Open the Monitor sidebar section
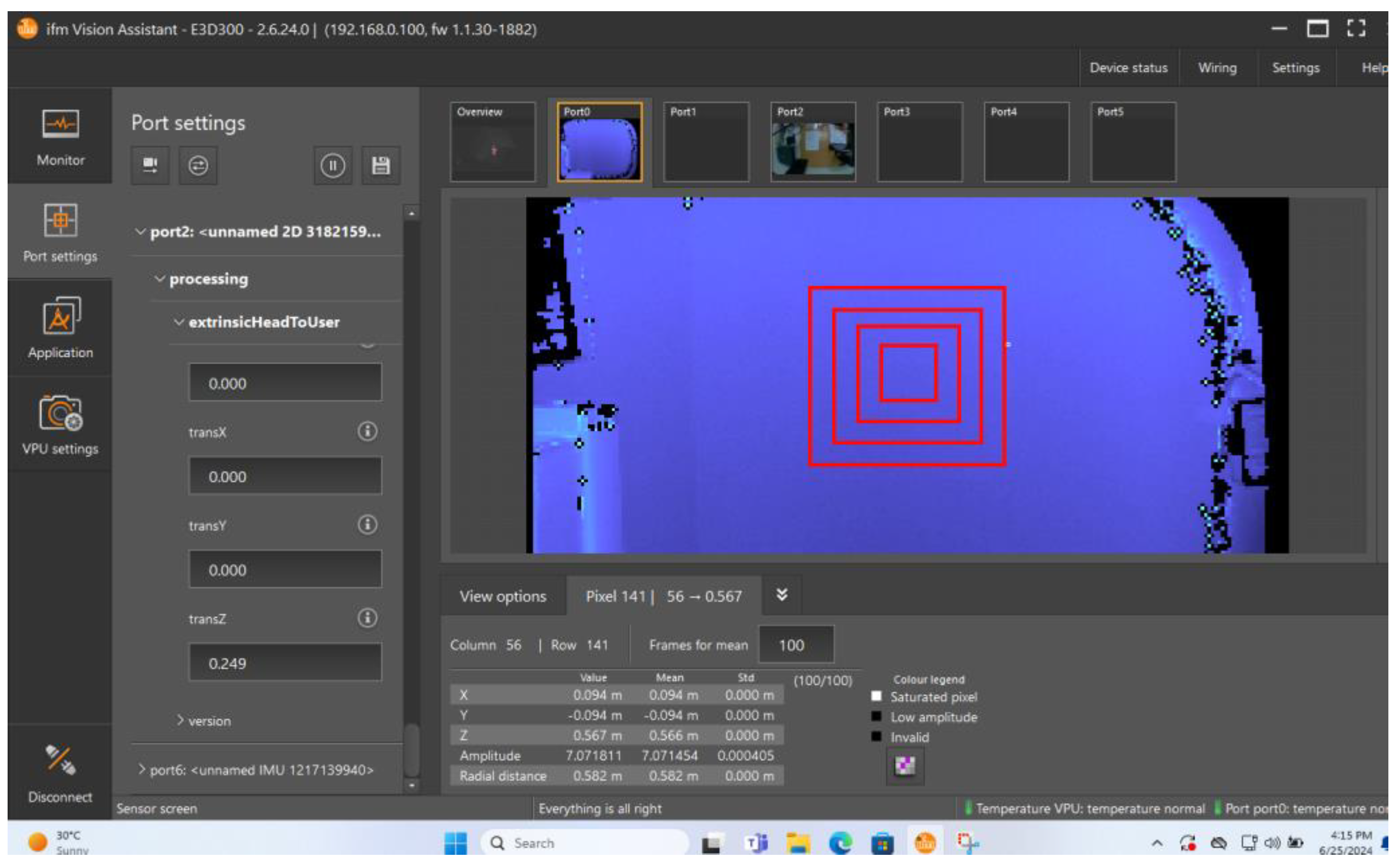Viewport: 1400px width, 862px height. pos(60,136)
